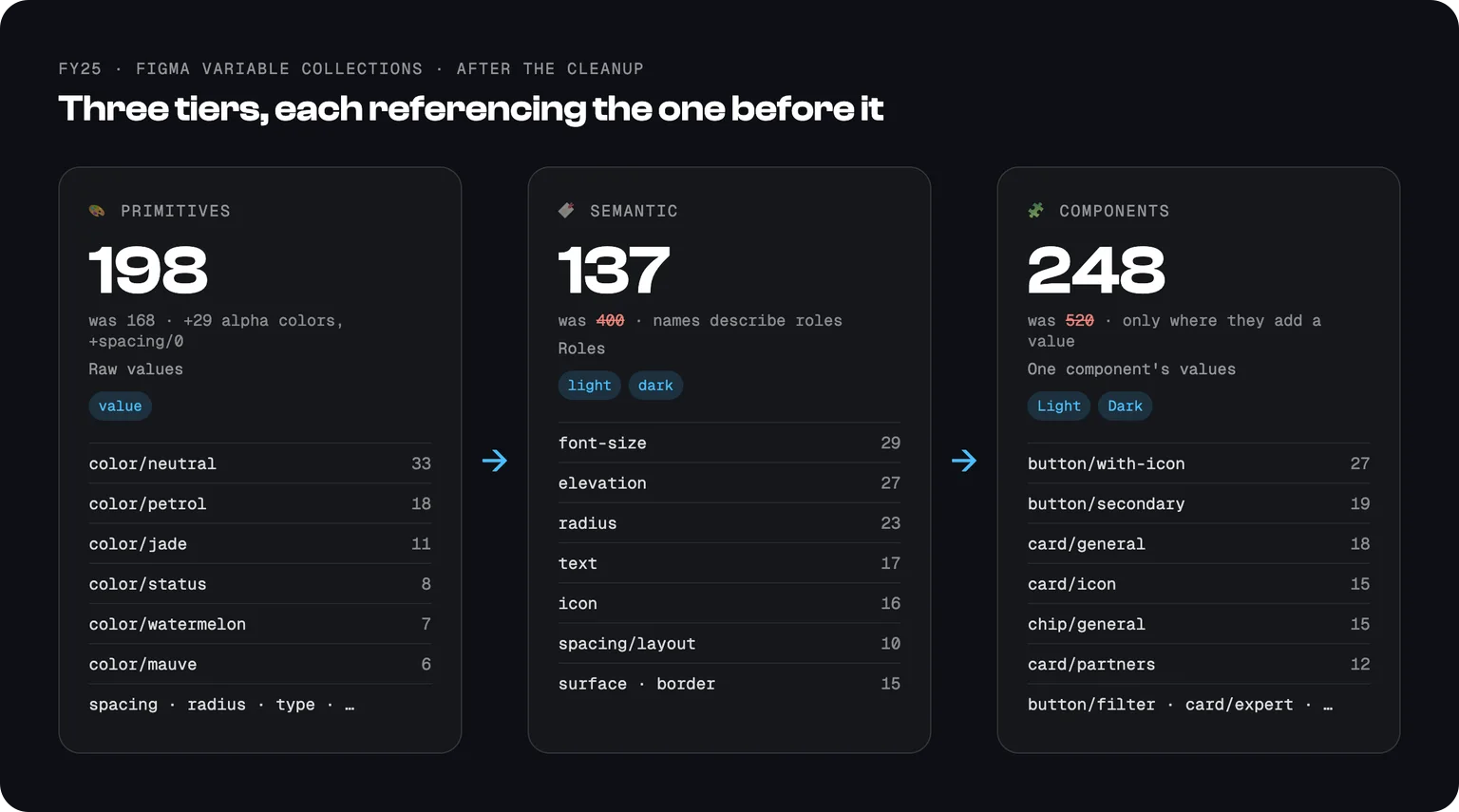
Task: Click the 'surface · border' row
Action: pos(729,684)
